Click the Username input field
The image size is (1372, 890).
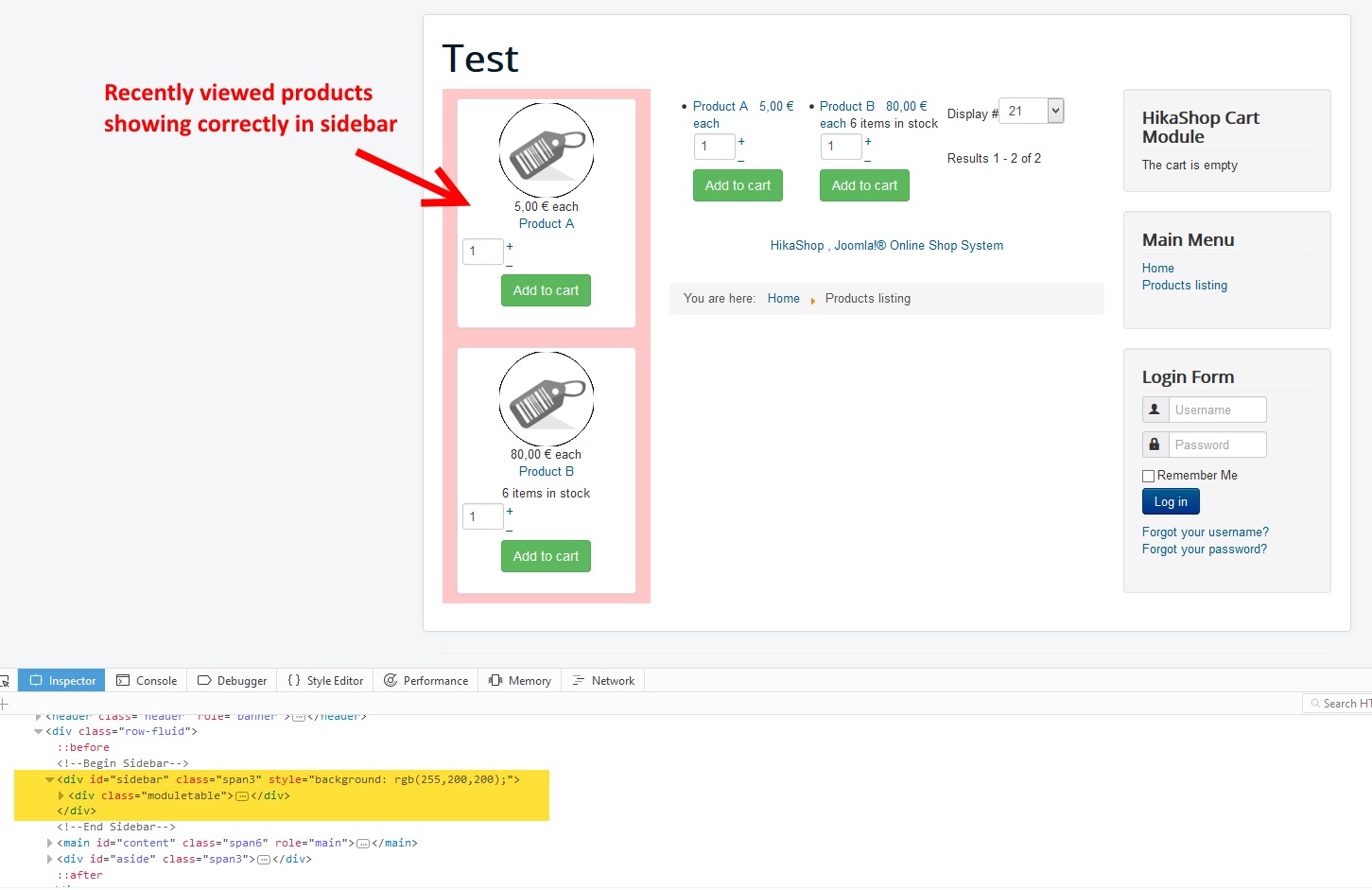1217,410
